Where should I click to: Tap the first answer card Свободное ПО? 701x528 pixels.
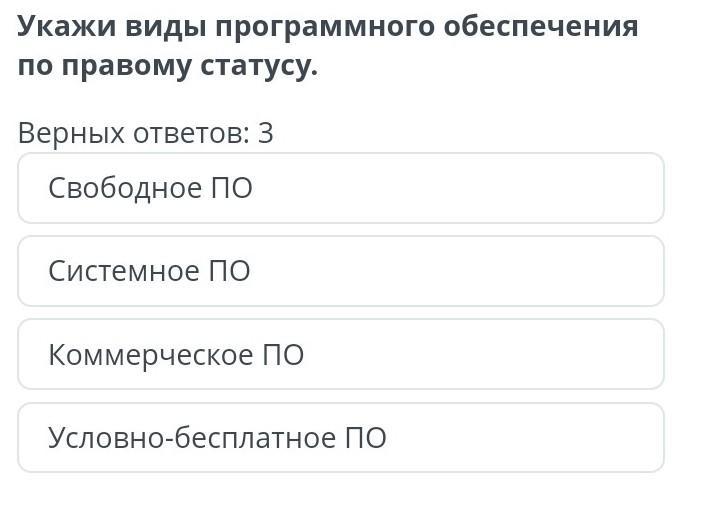(341, 188)
